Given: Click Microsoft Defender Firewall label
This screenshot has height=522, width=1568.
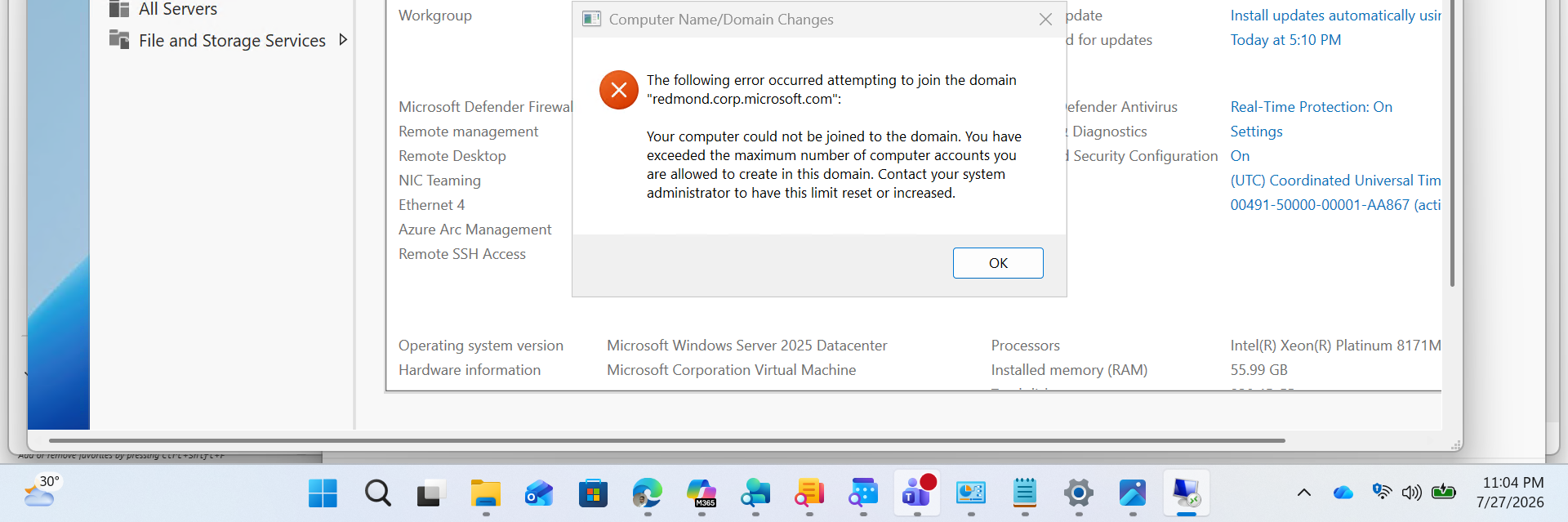Looking at the screenshot, I should [x=485, y=107].
